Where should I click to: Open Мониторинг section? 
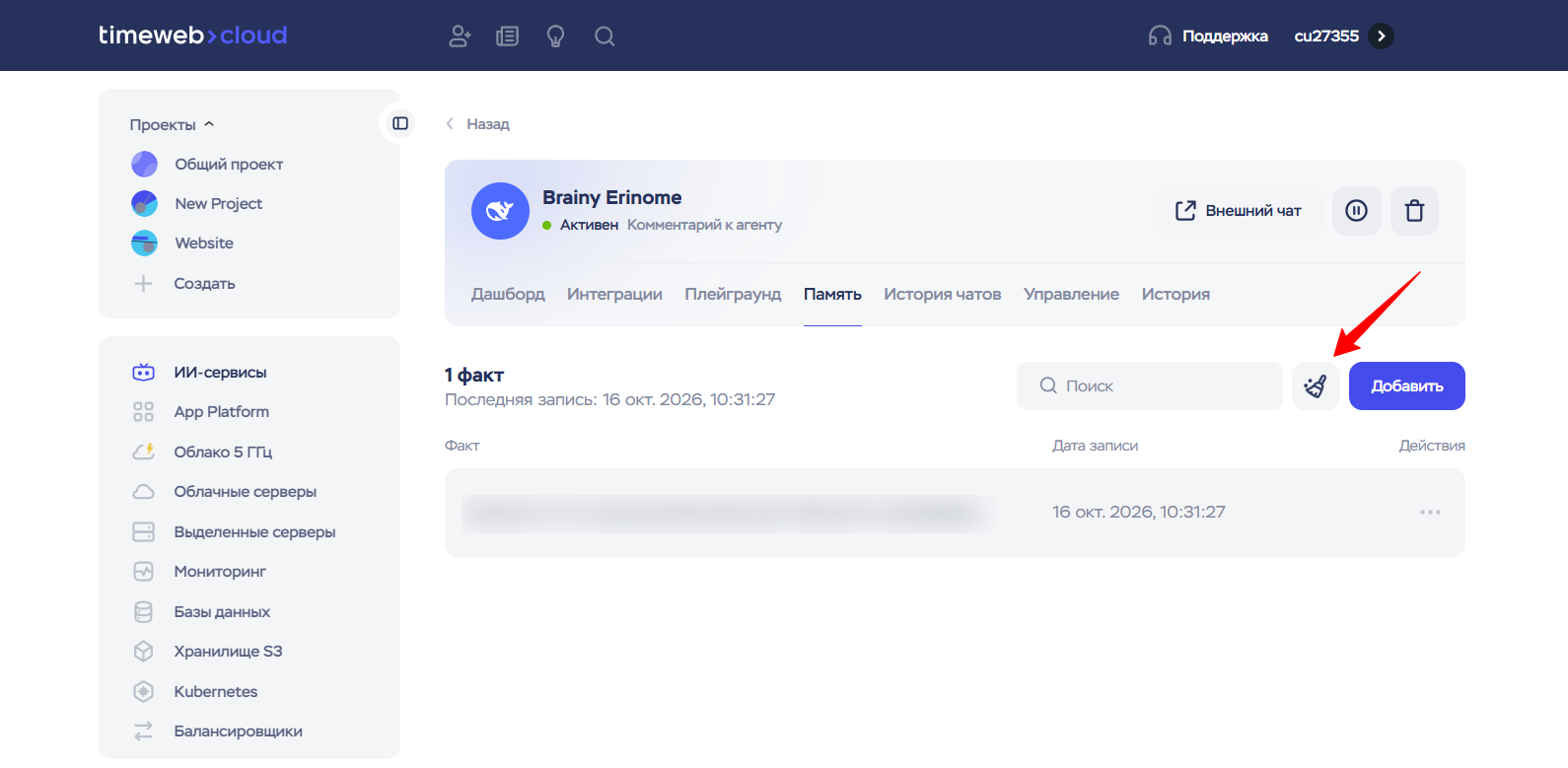coord(220,572)
